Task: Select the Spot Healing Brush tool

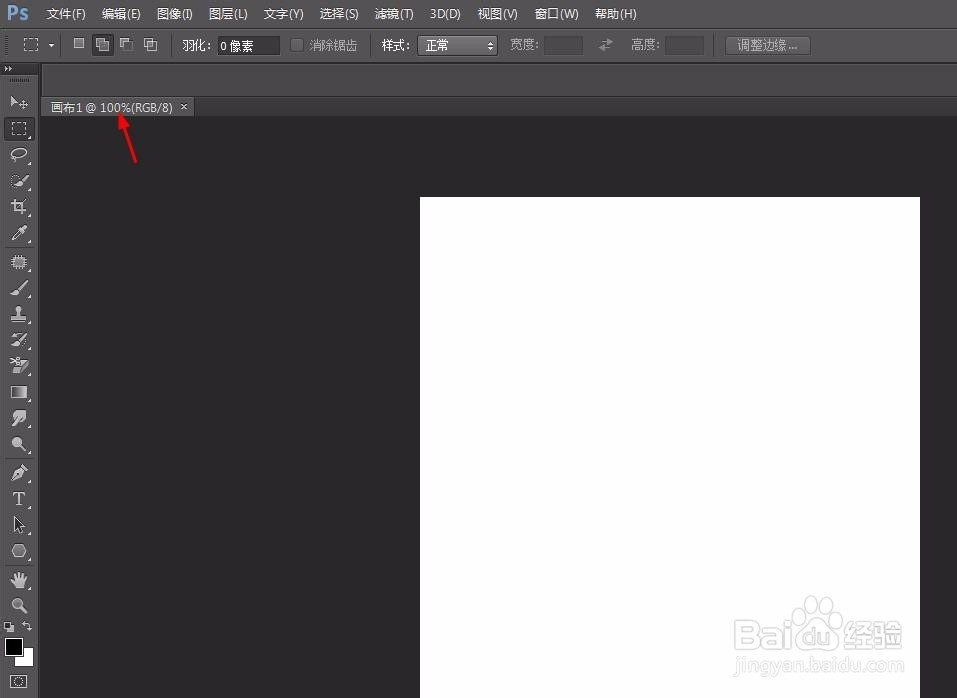Action: pos(19,262)
